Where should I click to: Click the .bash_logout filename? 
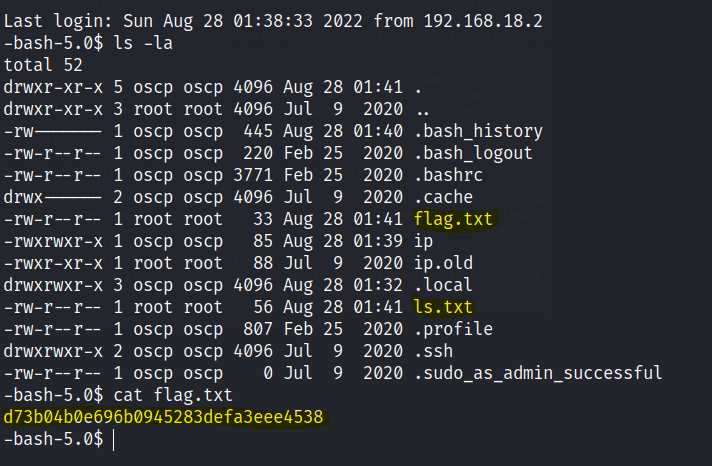pos(473,152)
